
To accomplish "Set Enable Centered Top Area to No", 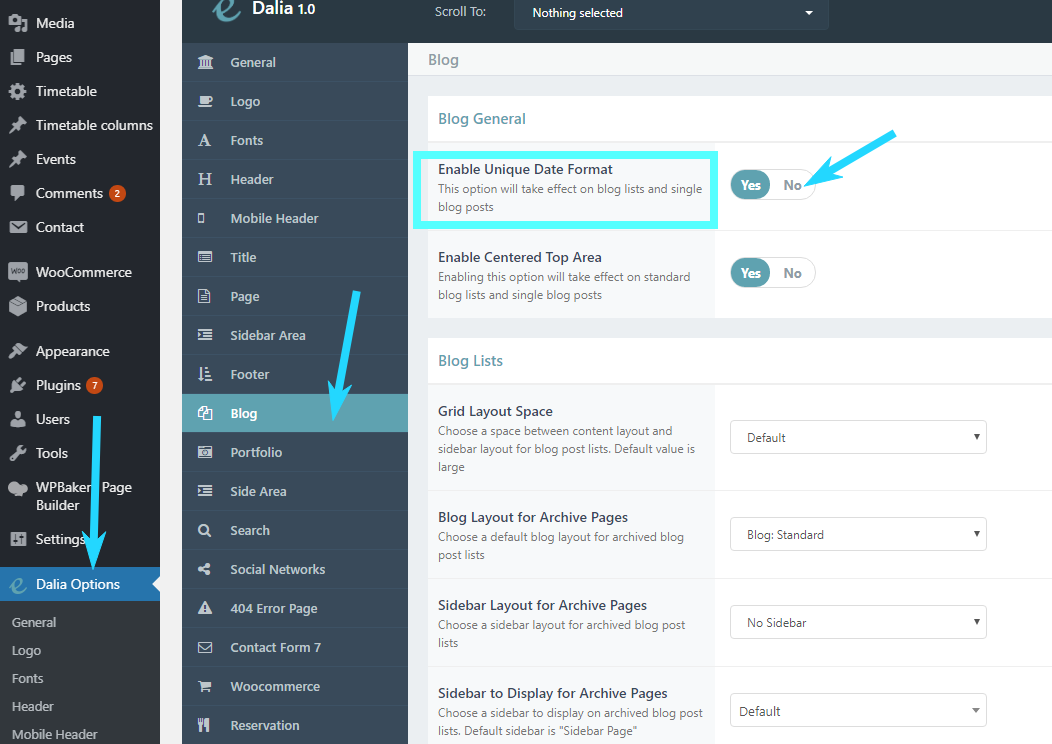I will [x=792, y=273].
